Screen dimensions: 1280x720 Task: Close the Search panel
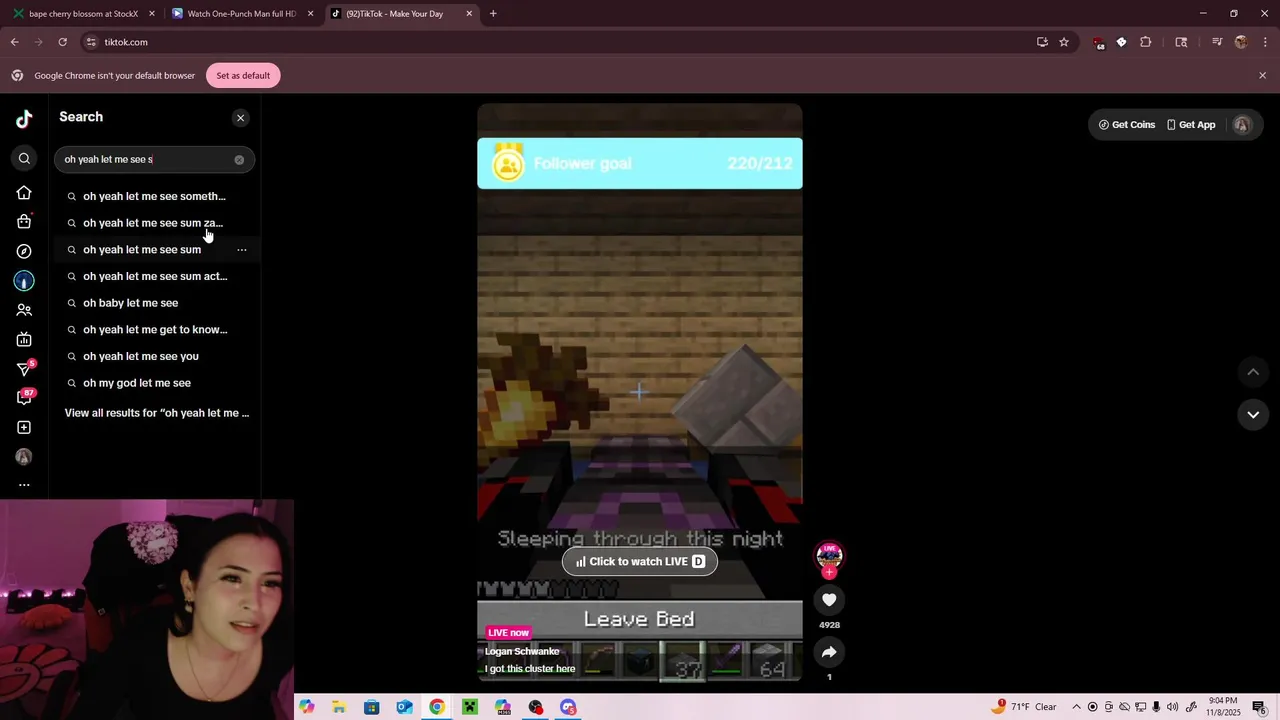[240, 118]
